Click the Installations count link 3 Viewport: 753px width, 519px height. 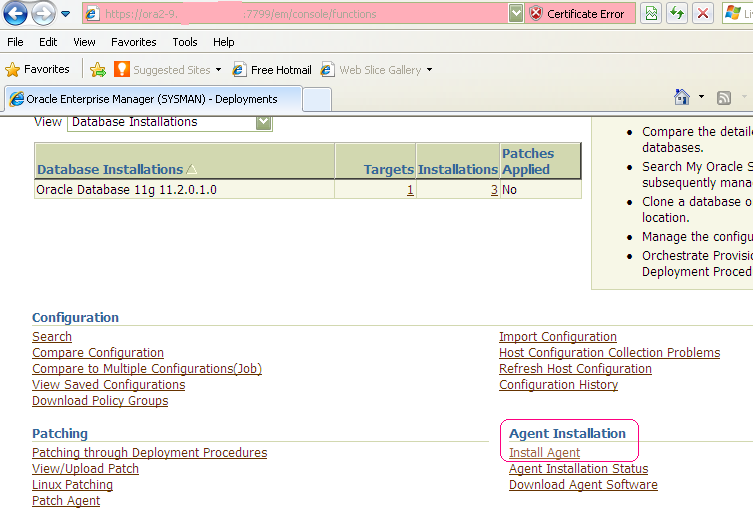point(494,190)
